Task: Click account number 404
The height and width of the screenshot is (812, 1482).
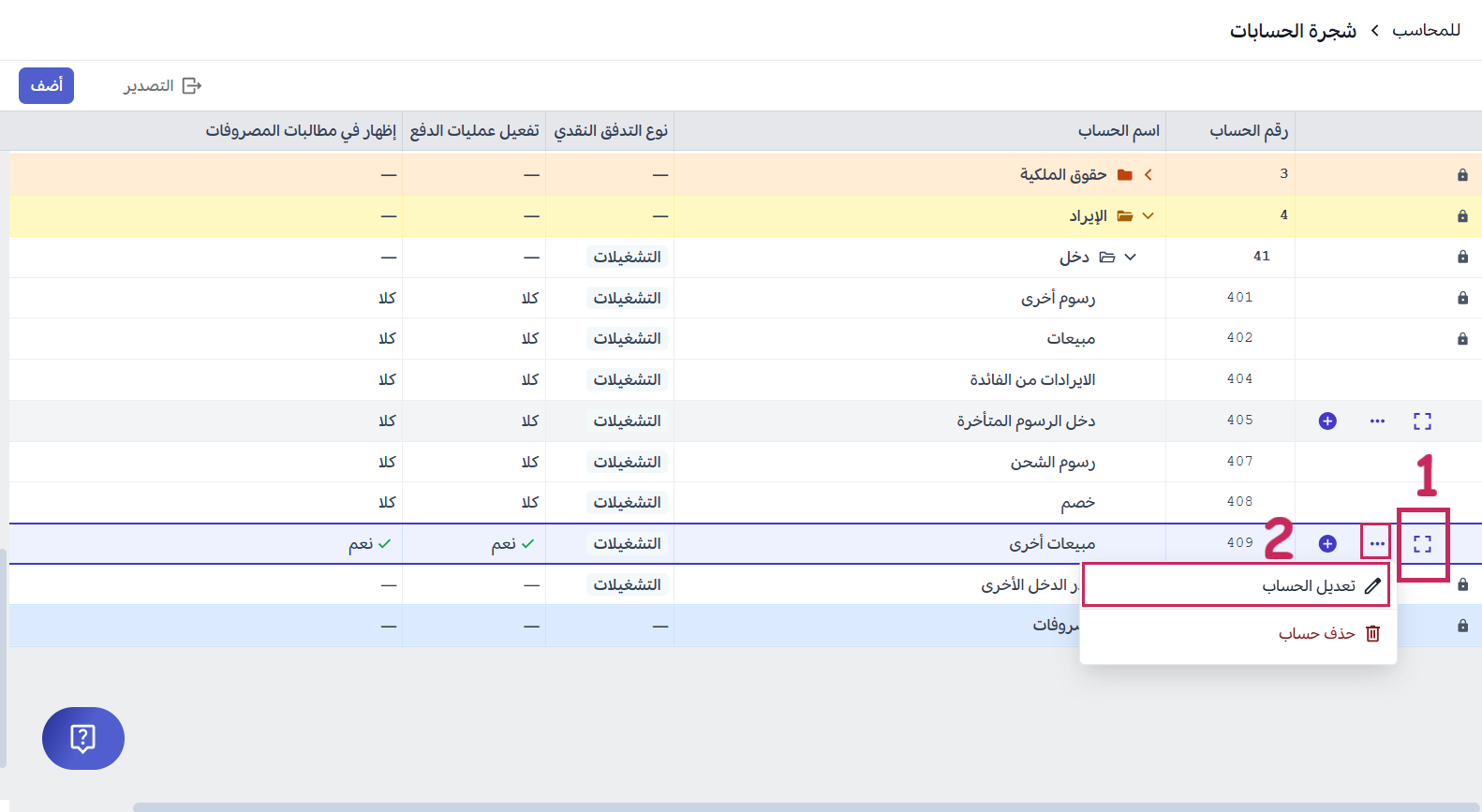Action: pos(1239,379)
